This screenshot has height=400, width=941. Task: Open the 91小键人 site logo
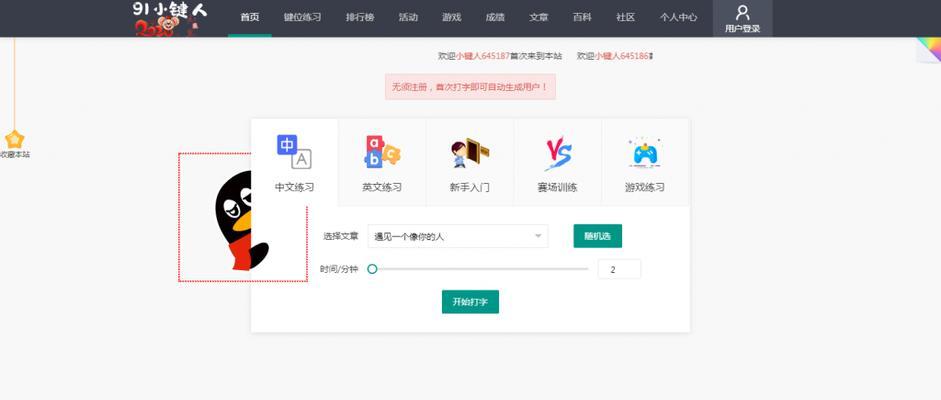(170, 19)
